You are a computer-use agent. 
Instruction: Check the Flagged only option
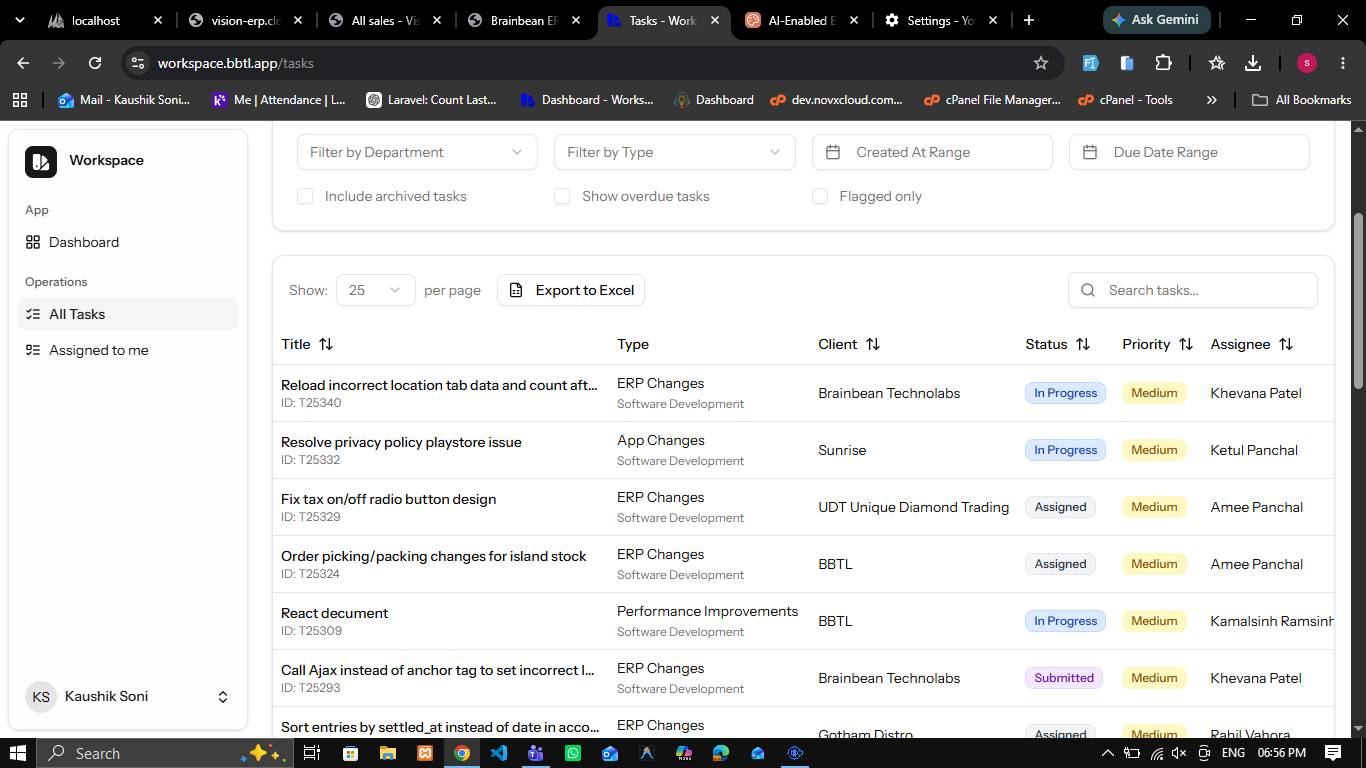click(x=820, y=196)
